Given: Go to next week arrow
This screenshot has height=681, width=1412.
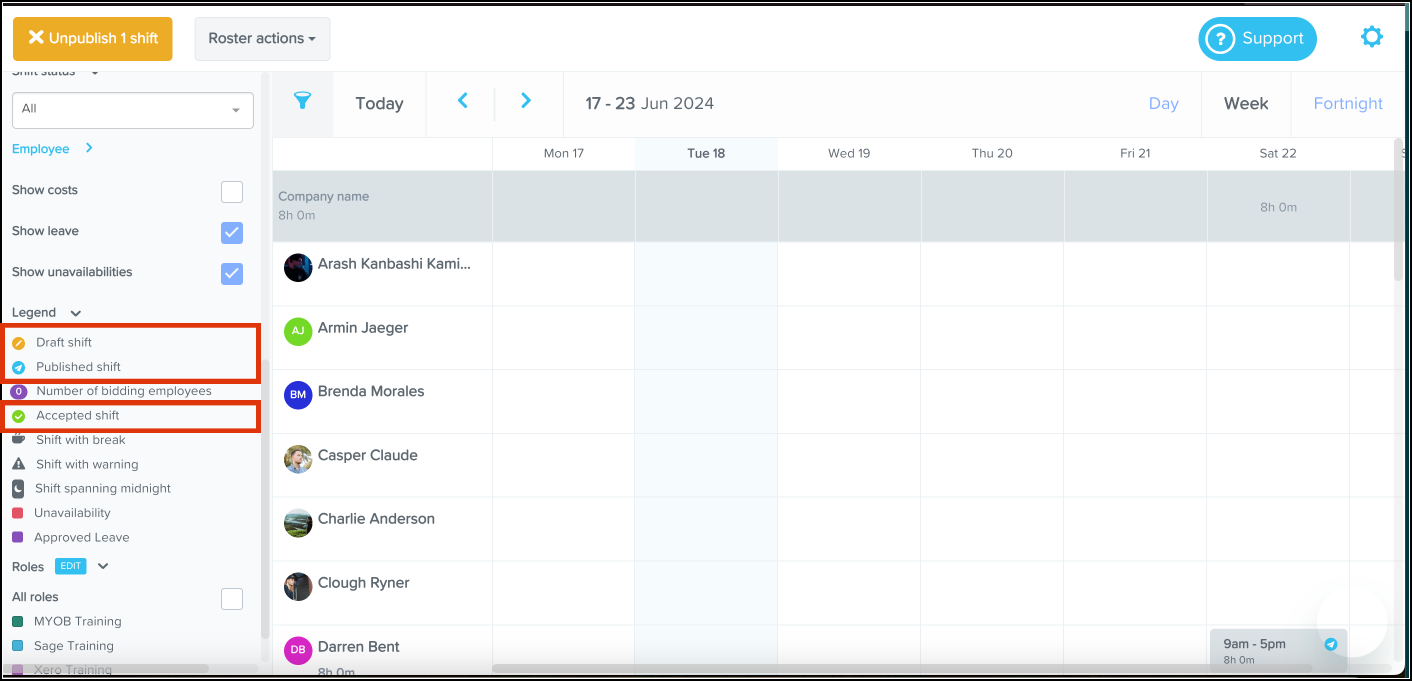Looking at the screenshot, I should (526, 101).
